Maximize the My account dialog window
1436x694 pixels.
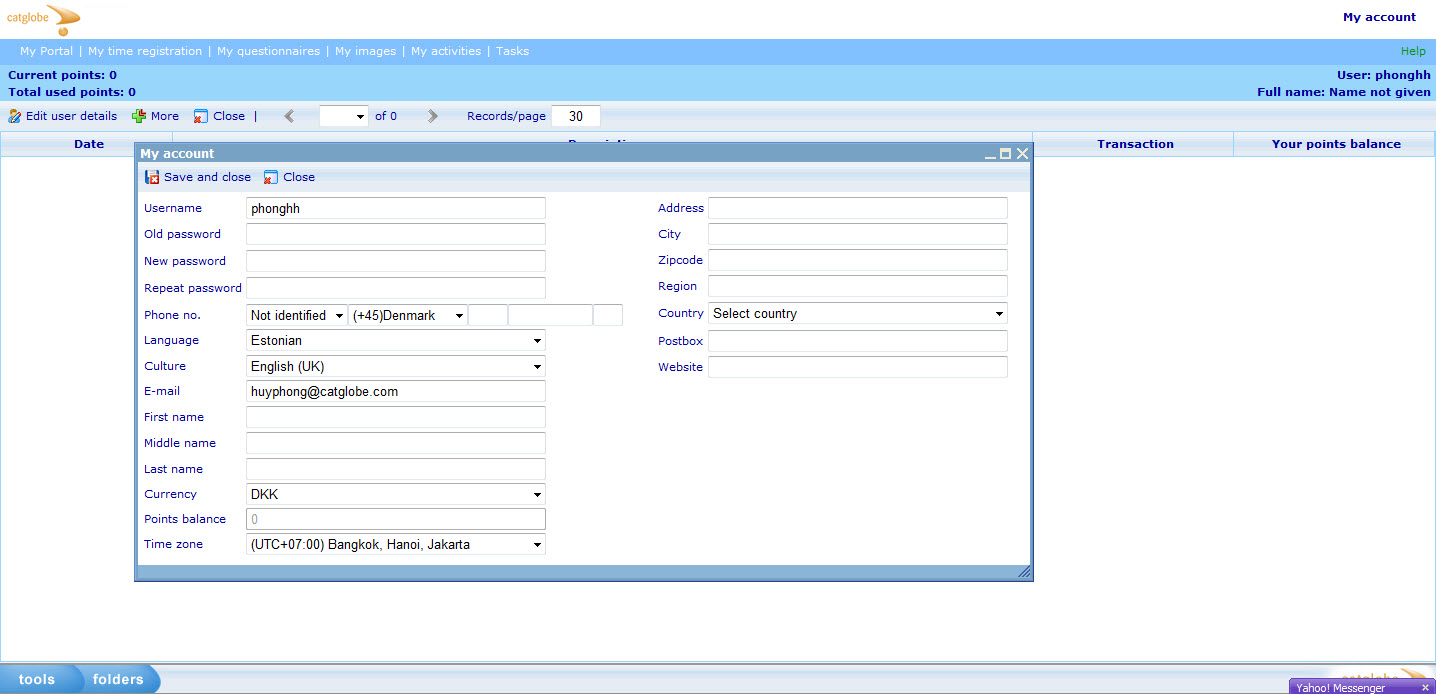click(x=1006, y=154)
